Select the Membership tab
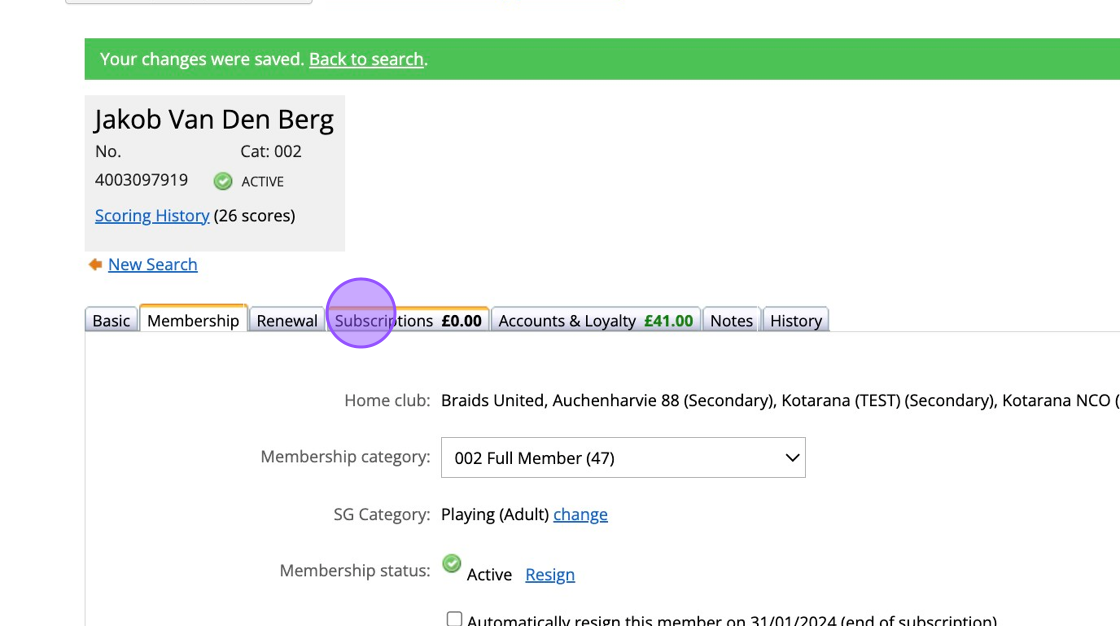This screenshot has width=1120, height=626. tap(193, 321)
